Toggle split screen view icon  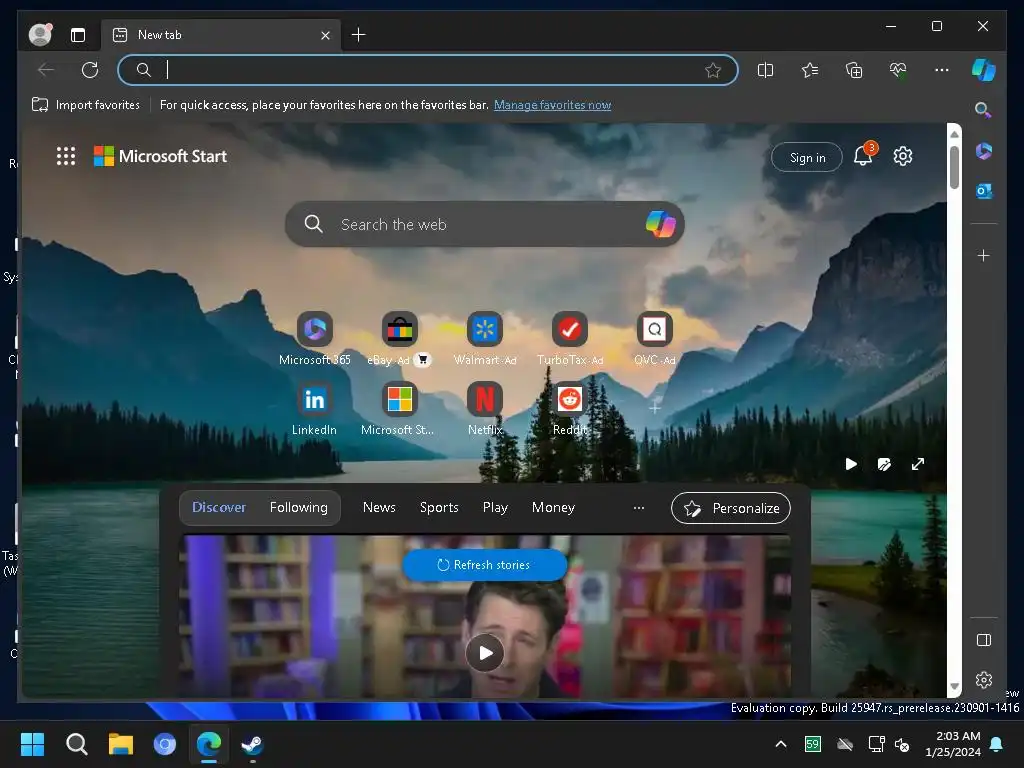pyautogui.click(x=765, y=70)
